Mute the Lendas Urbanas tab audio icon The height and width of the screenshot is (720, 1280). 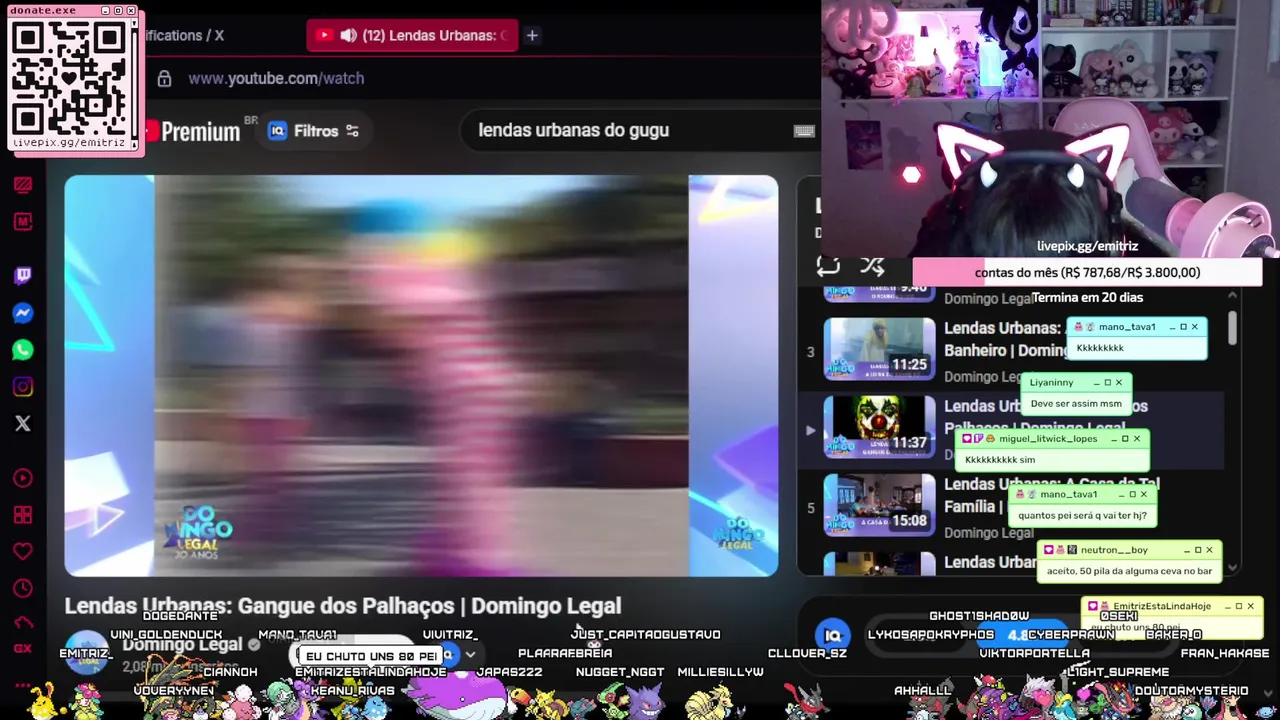pos(348,35)
